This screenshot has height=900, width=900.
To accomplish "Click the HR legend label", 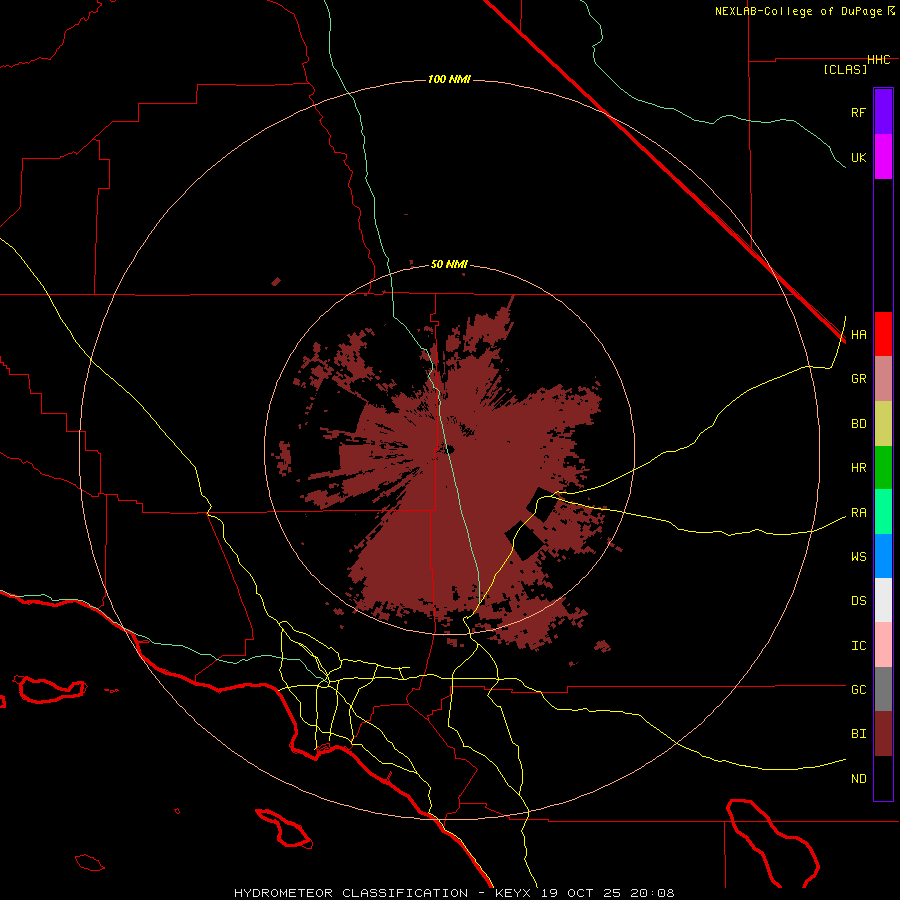I will (x=858, y=468).
